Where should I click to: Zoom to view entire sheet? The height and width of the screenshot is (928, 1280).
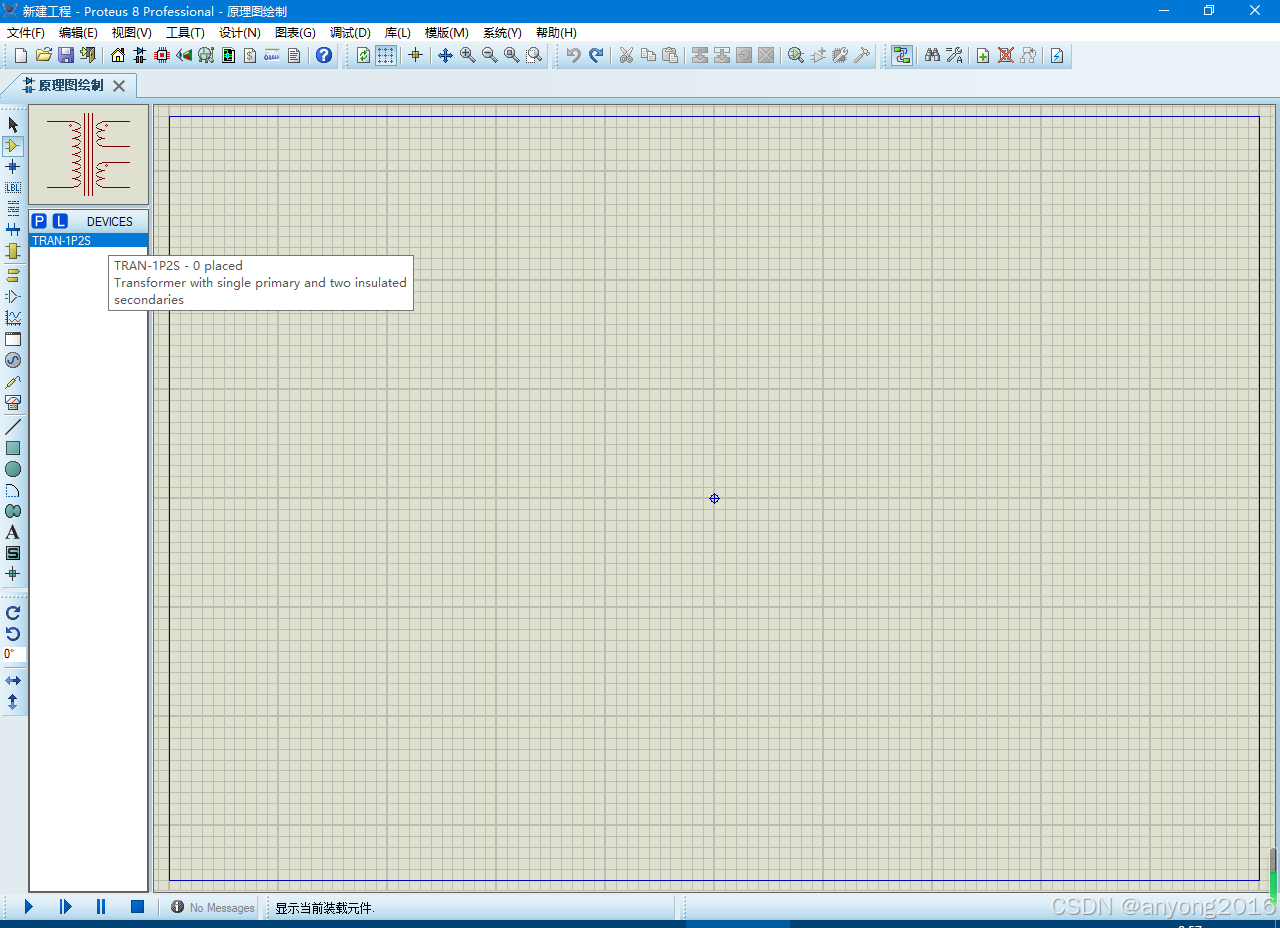(512, 55)
